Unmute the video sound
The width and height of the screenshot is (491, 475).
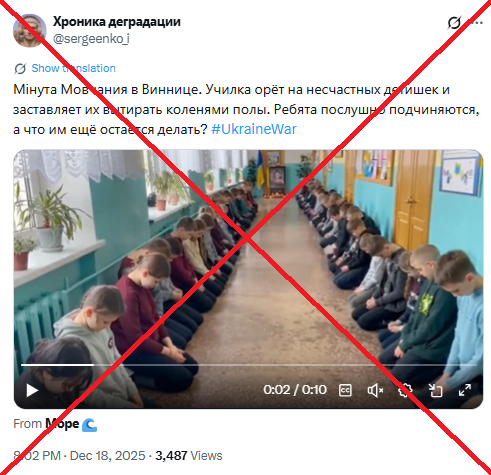375,390
